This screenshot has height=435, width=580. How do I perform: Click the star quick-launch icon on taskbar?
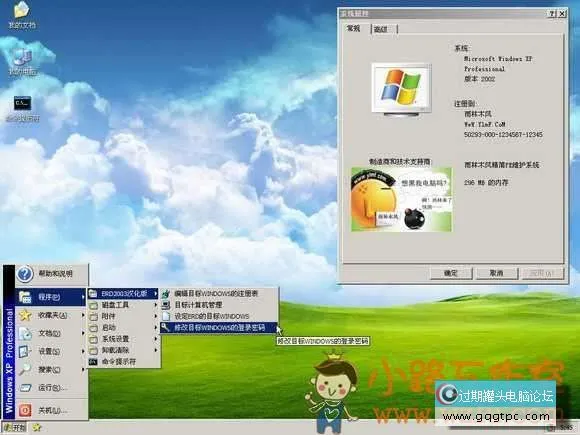pyautogui.click(x=37, y=428)
